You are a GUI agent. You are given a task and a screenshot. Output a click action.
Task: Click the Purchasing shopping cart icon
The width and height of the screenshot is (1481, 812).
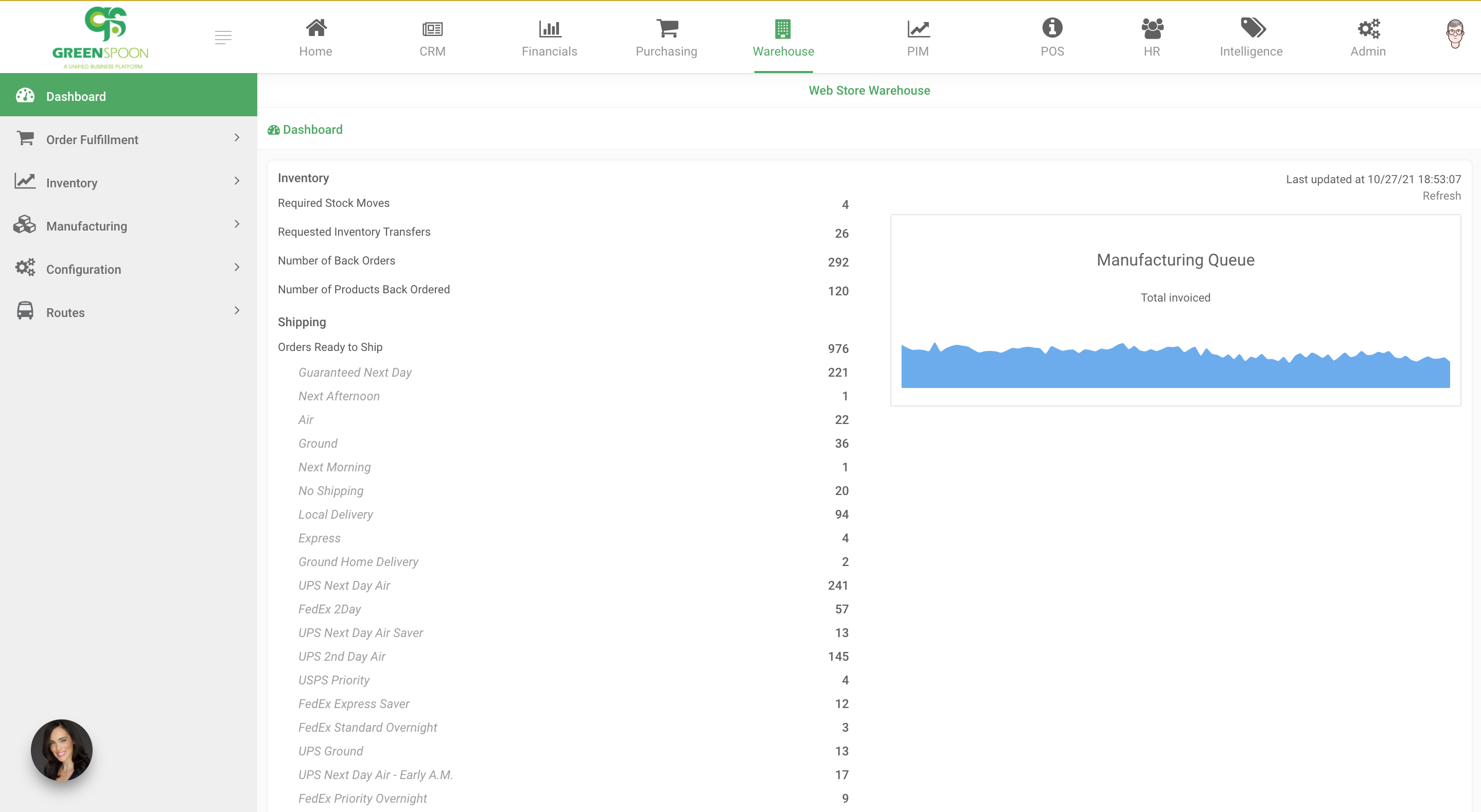666,28
